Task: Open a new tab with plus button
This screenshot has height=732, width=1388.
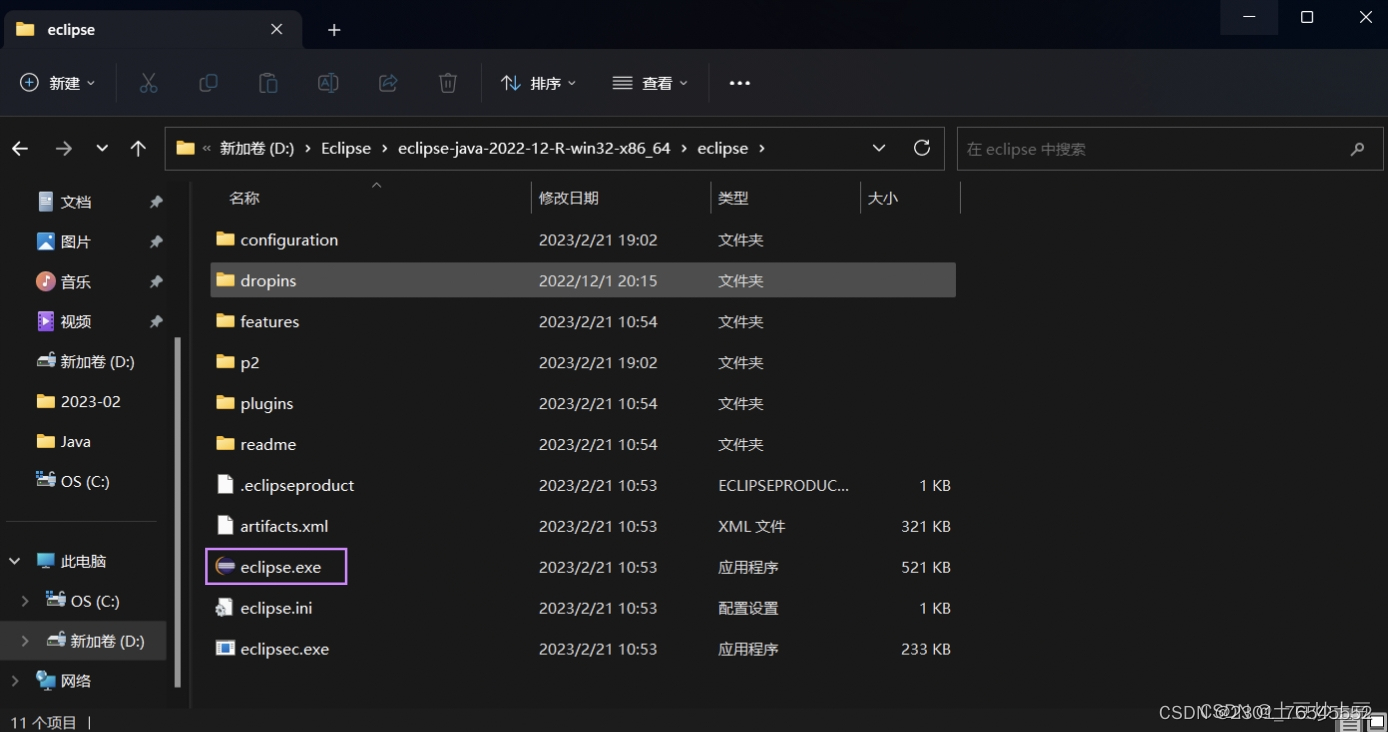Action: point(334,30)
